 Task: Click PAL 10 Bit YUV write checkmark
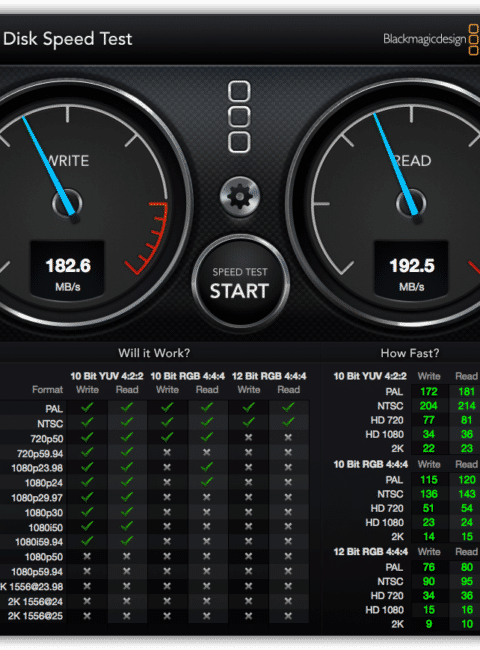[x=87, y=407]
